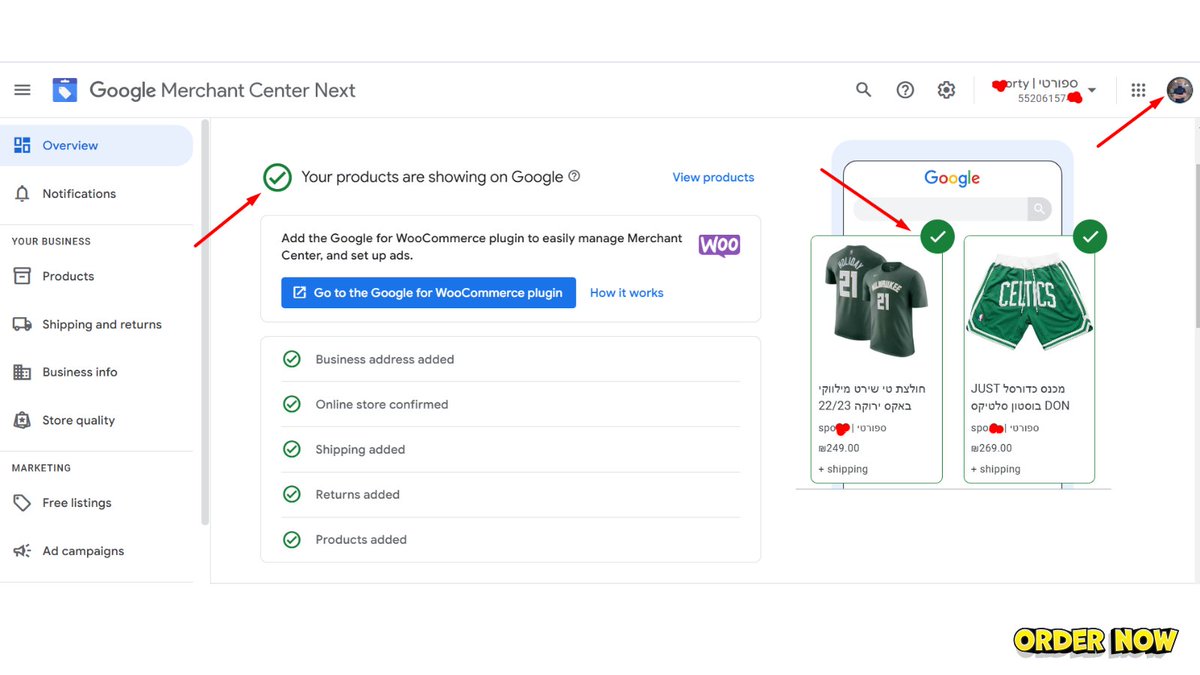Click the Celtics shorts product thumbnail
Image resolution: width=1200 pixels, height=675 pixels.
click(x=1029, y=297)
